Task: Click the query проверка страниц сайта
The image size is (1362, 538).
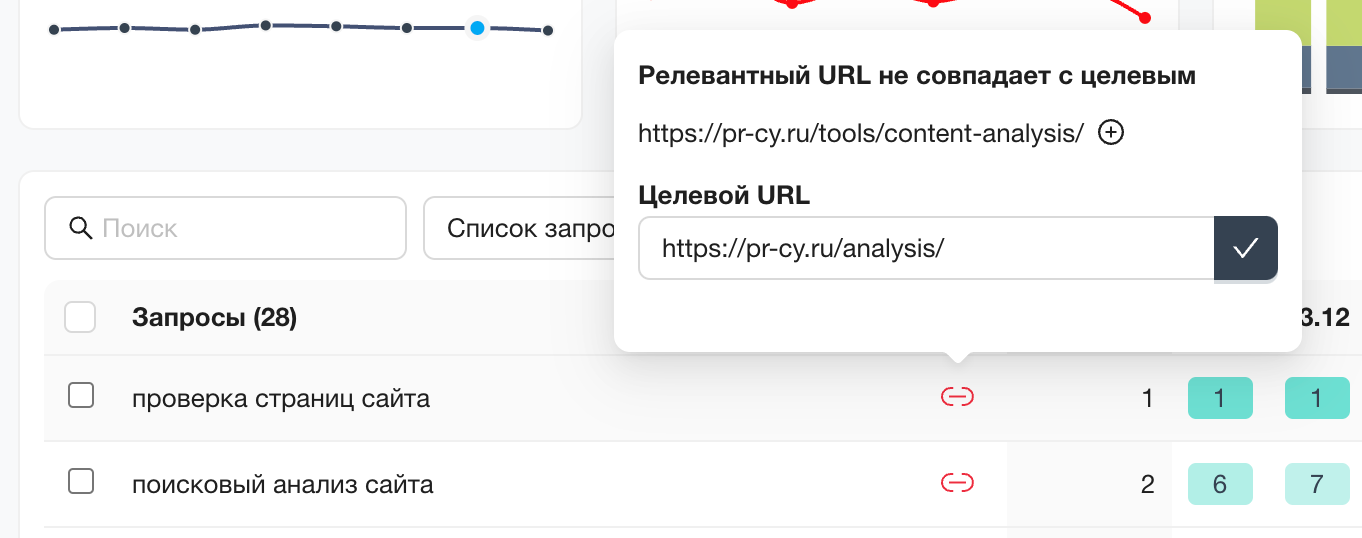Action: [x=281, y=399]
